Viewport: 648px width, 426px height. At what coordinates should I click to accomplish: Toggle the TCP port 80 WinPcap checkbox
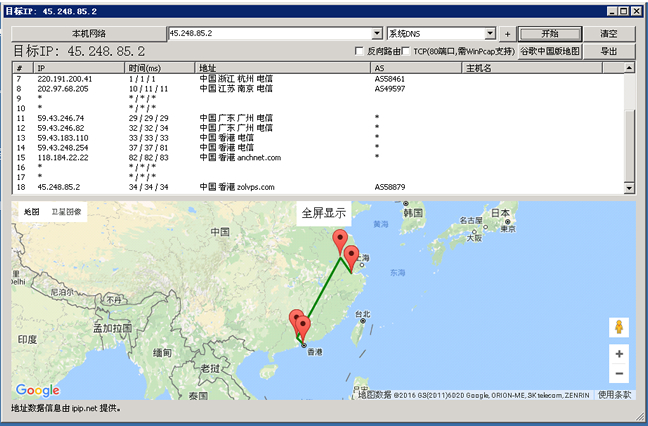[x=405, y=51]
